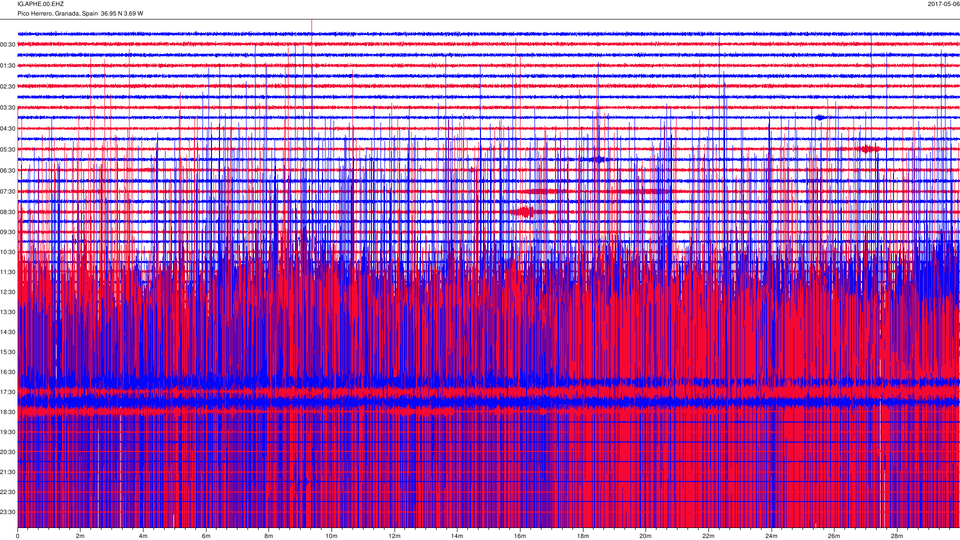Select the 18:30 time label
This screenshot has height=540, width=960.
[8, 413]
